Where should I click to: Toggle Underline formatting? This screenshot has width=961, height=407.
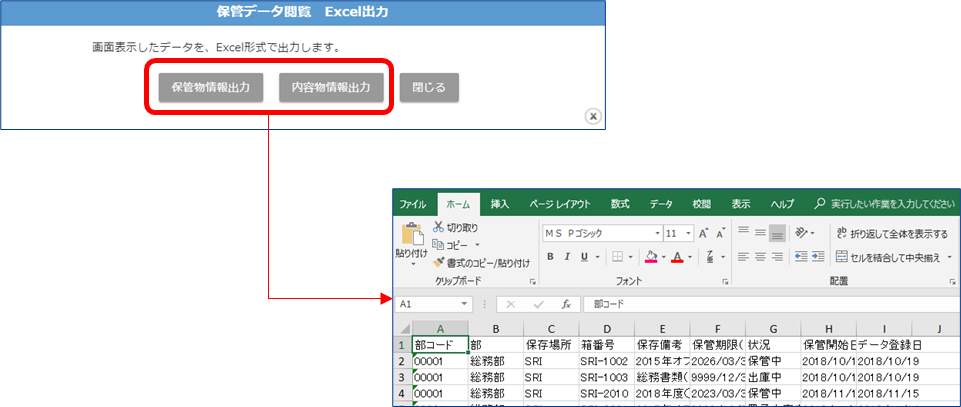coord(586,257)
